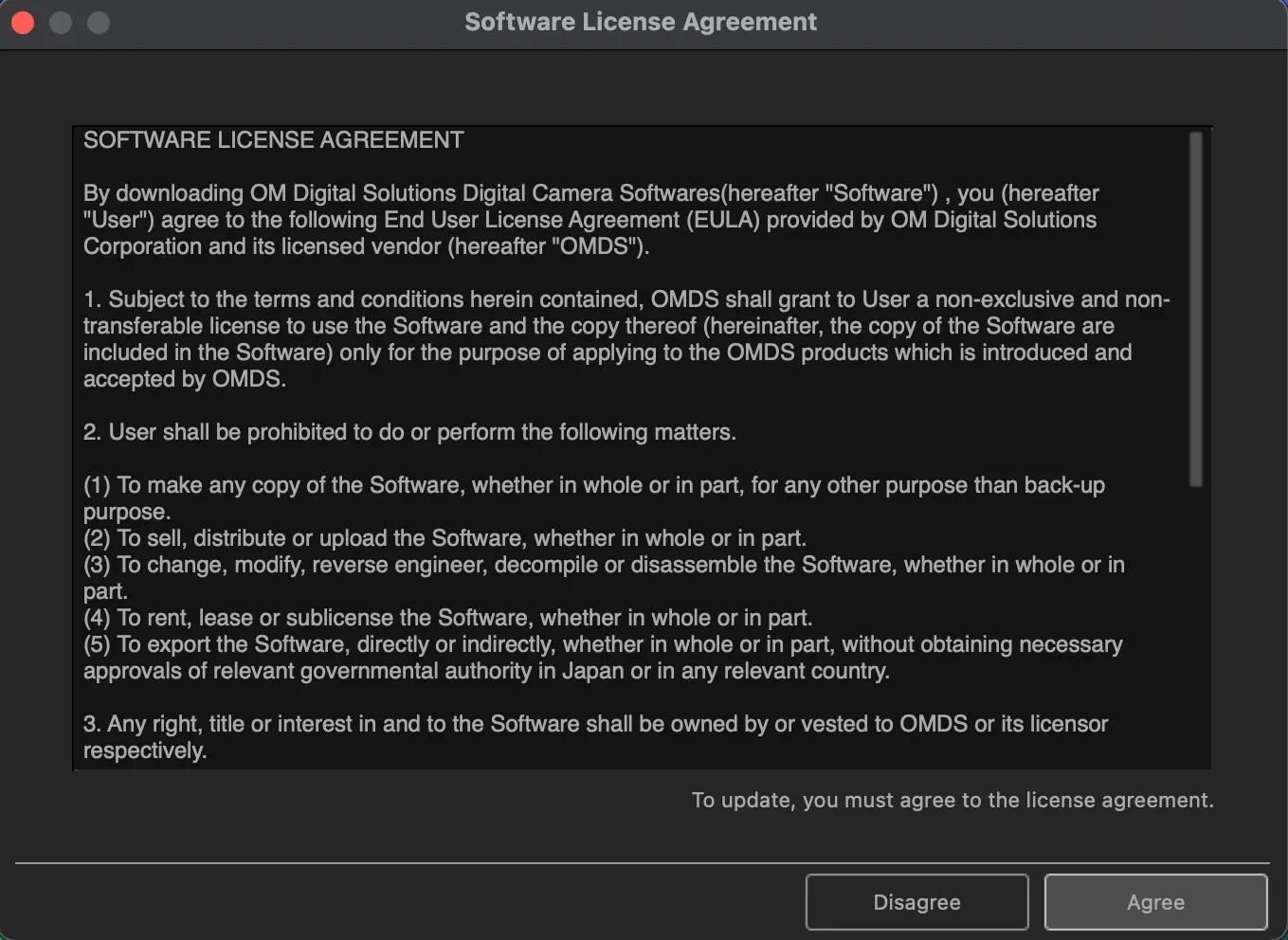This screenshot has width=1288, height=940.
Task: Click 'To update, you must agree' notice text
Action: pyautogui.click(x=952, y=800)
